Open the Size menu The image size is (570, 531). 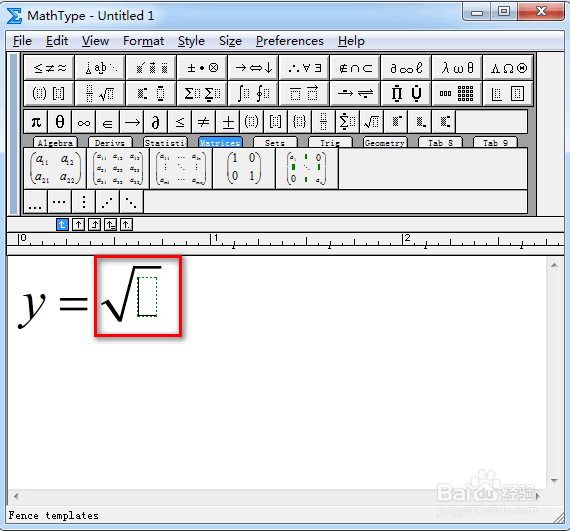pyautogui.click(x=230, y=41)
